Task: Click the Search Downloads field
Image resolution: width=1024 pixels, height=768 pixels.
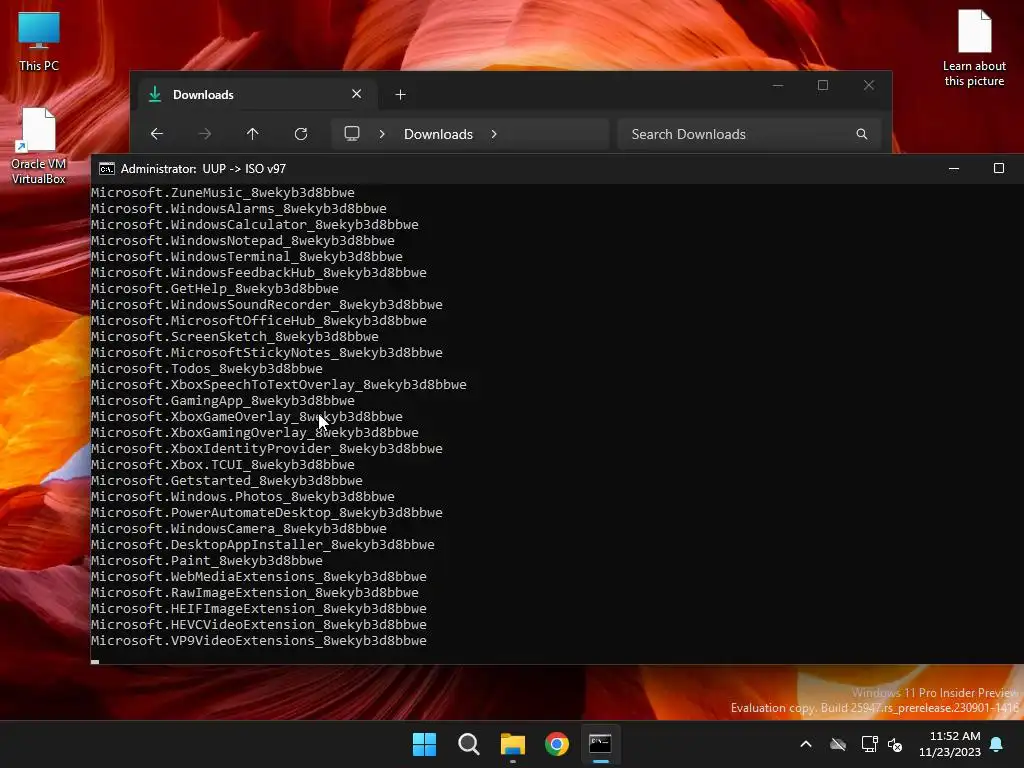Action: tap(749, 134)
